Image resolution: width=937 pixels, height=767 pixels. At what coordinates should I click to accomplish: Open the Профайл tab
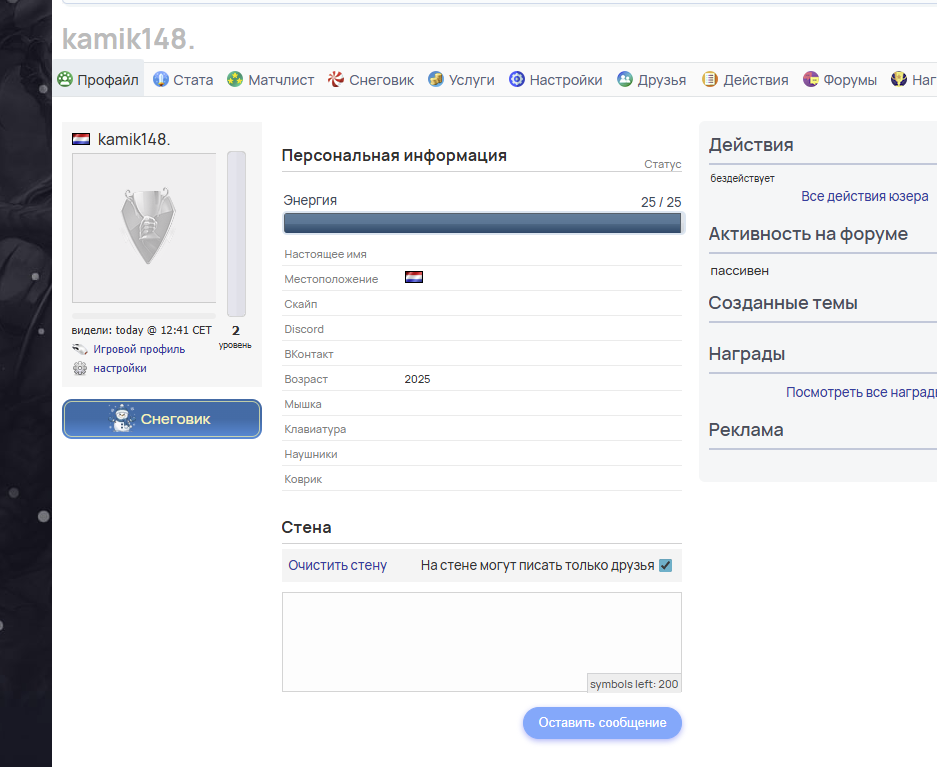99,79
